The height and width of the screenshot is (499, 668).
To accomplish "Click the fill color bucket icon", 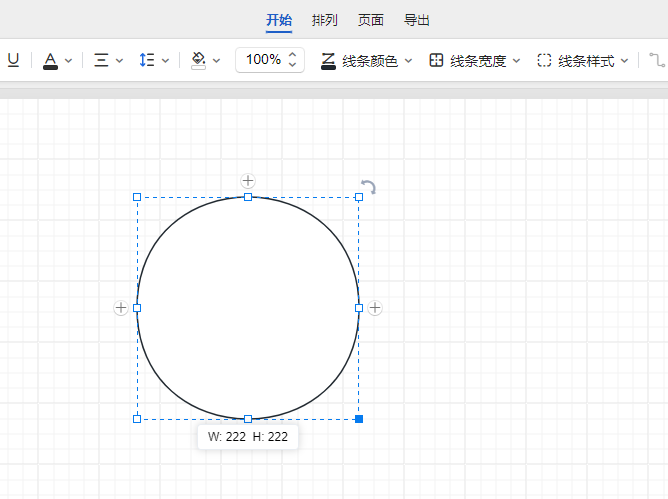I will pos(199,61).
